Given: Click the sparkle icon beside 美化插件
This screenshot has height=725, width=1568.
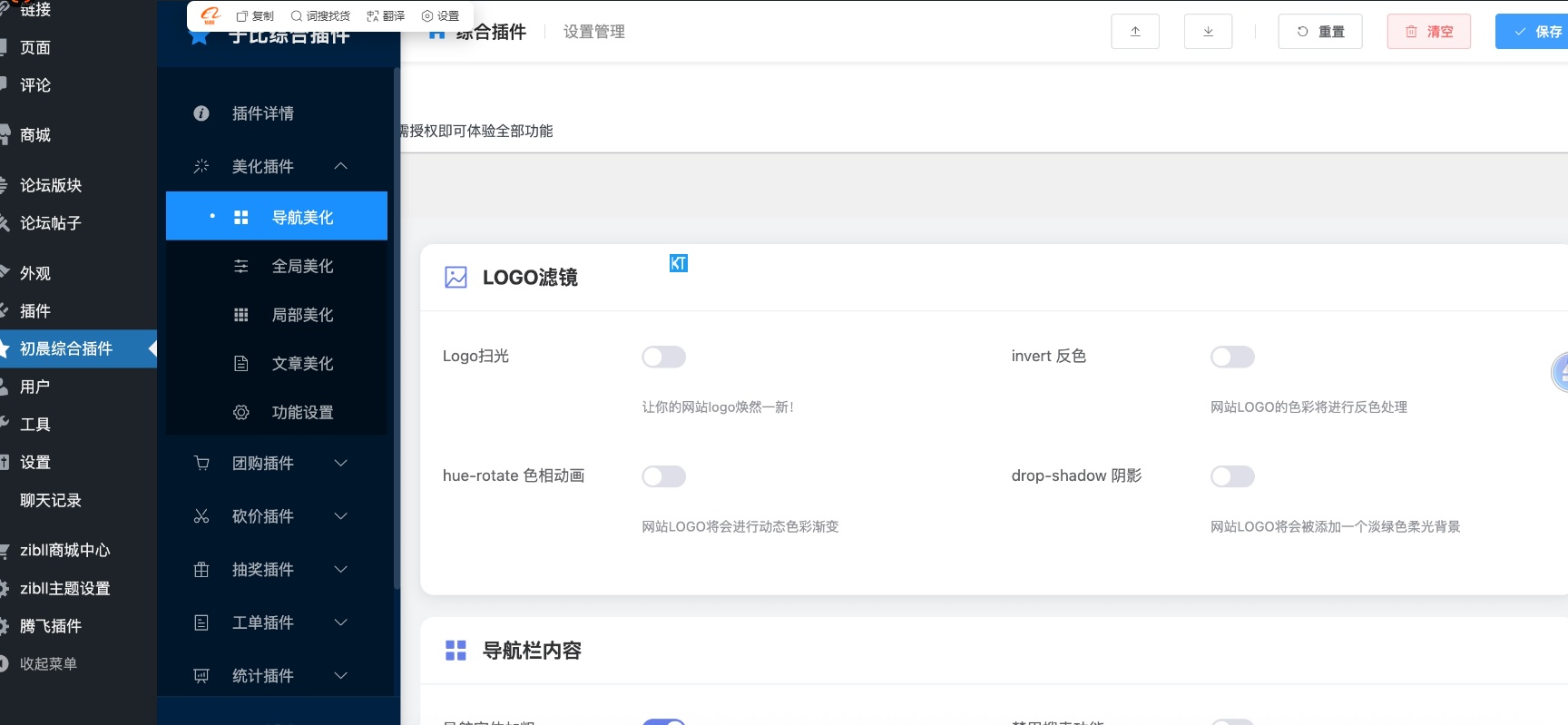Looking at the screenshot, I should (x=201, y=166).
